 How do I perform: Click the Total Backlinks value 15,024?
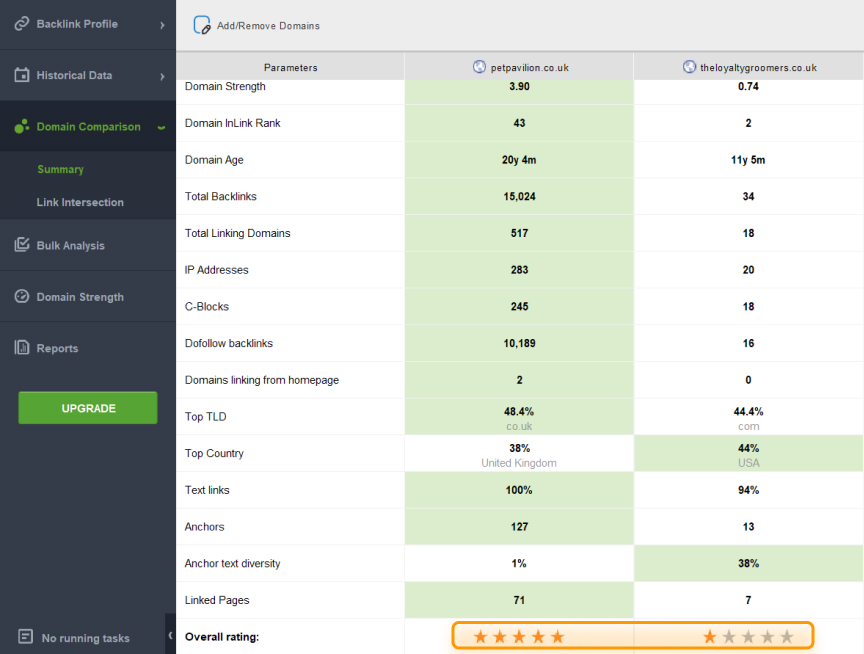(519, 196)
